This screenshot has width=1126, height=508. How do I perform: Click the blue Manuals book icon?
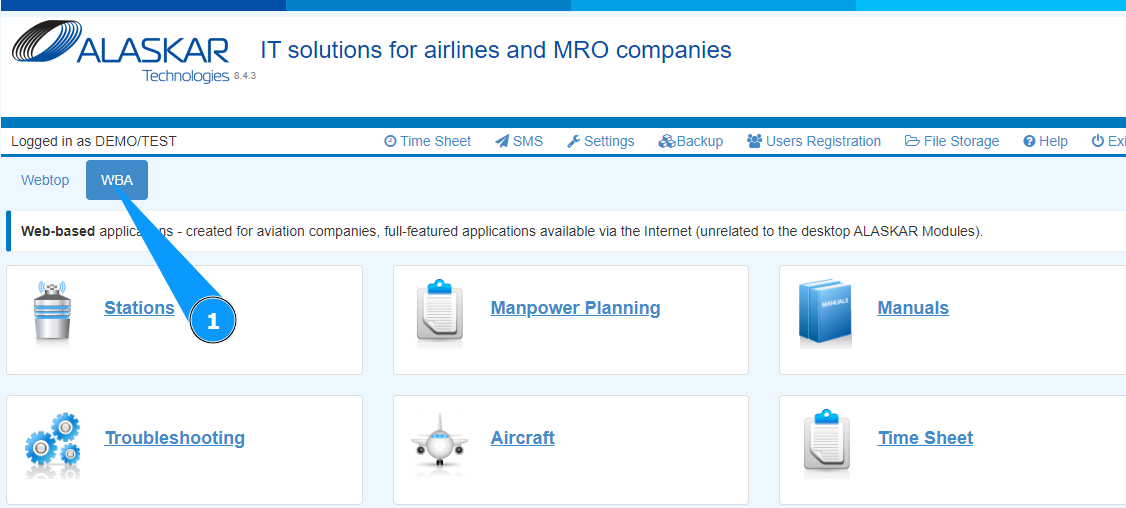pyautogui.click(x=825, y=312)
